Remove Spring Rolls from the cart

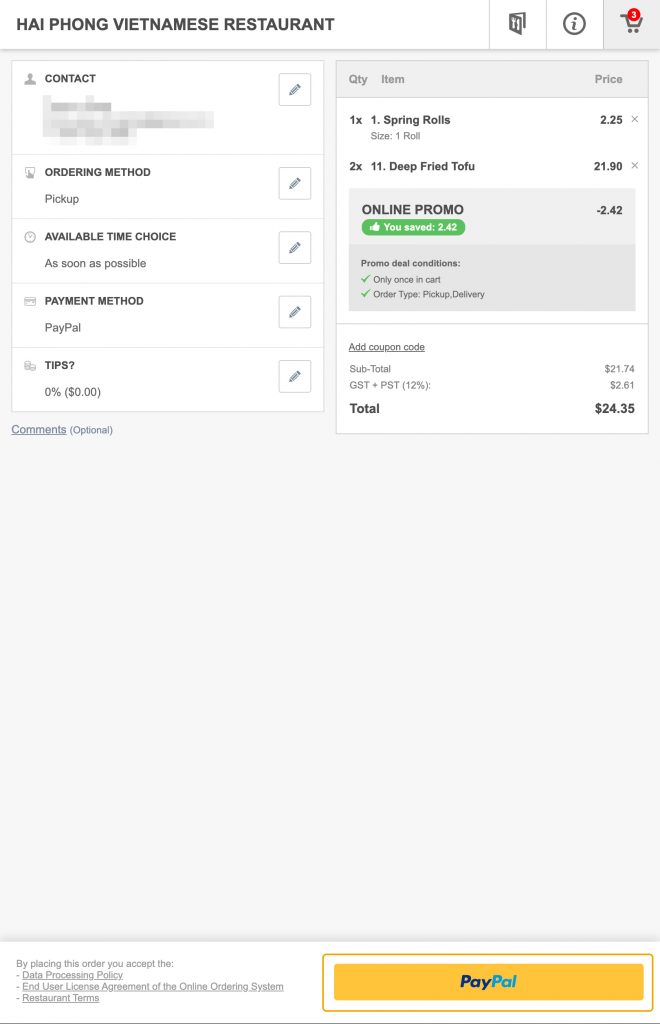click(635, 120)
